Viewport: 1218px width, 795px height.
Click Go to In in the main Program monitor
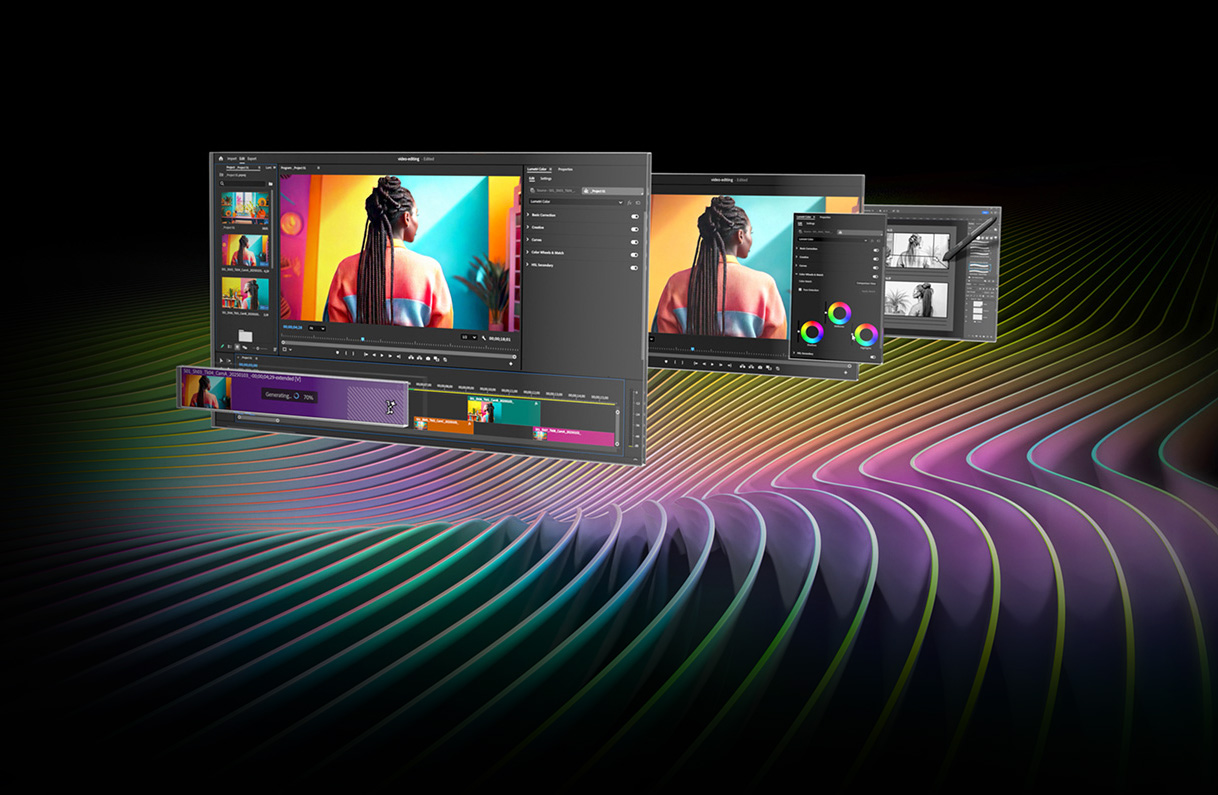pyautogui.click(x=367, y=354)
